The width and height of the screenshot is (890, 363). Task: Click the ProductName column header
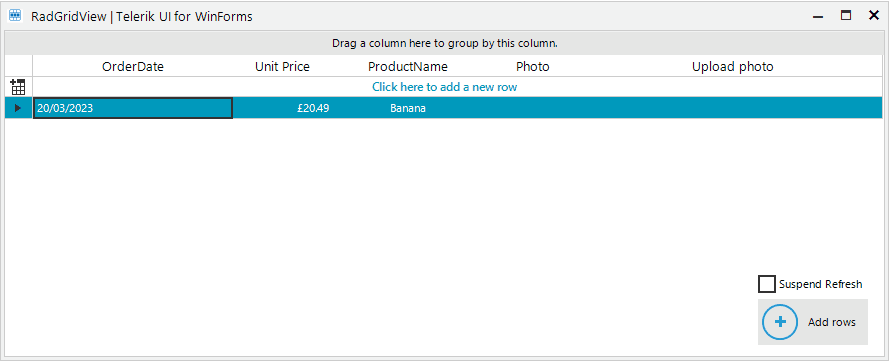tap(408, 66)
